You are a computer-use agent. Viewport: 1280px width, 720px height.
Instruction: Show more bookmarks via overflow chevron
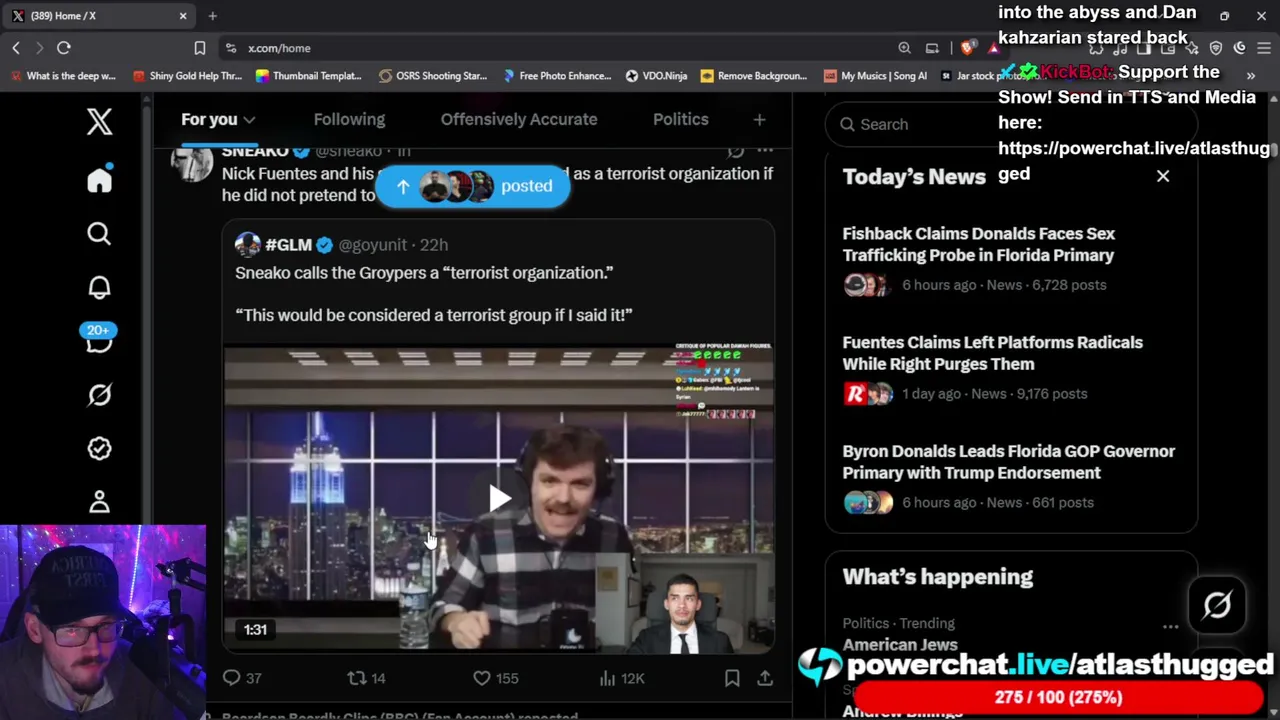click(1250, 76)
